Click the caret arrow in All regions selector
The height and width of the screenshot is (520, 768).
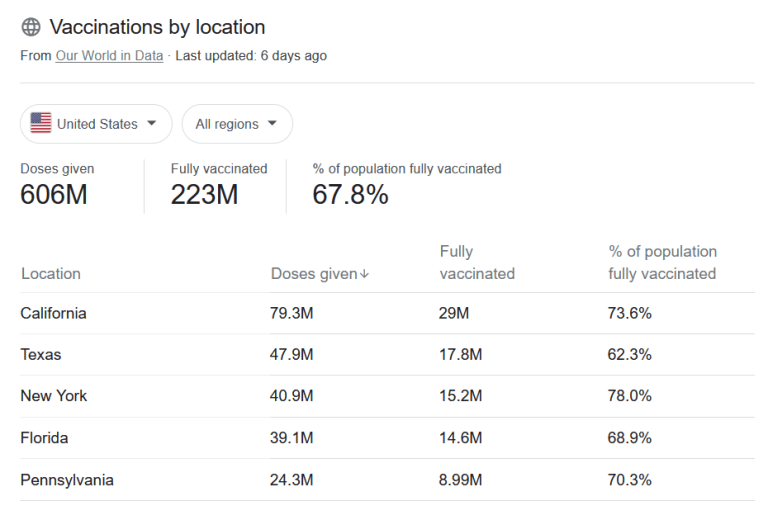pyautogui.click(x=272, y=123)
